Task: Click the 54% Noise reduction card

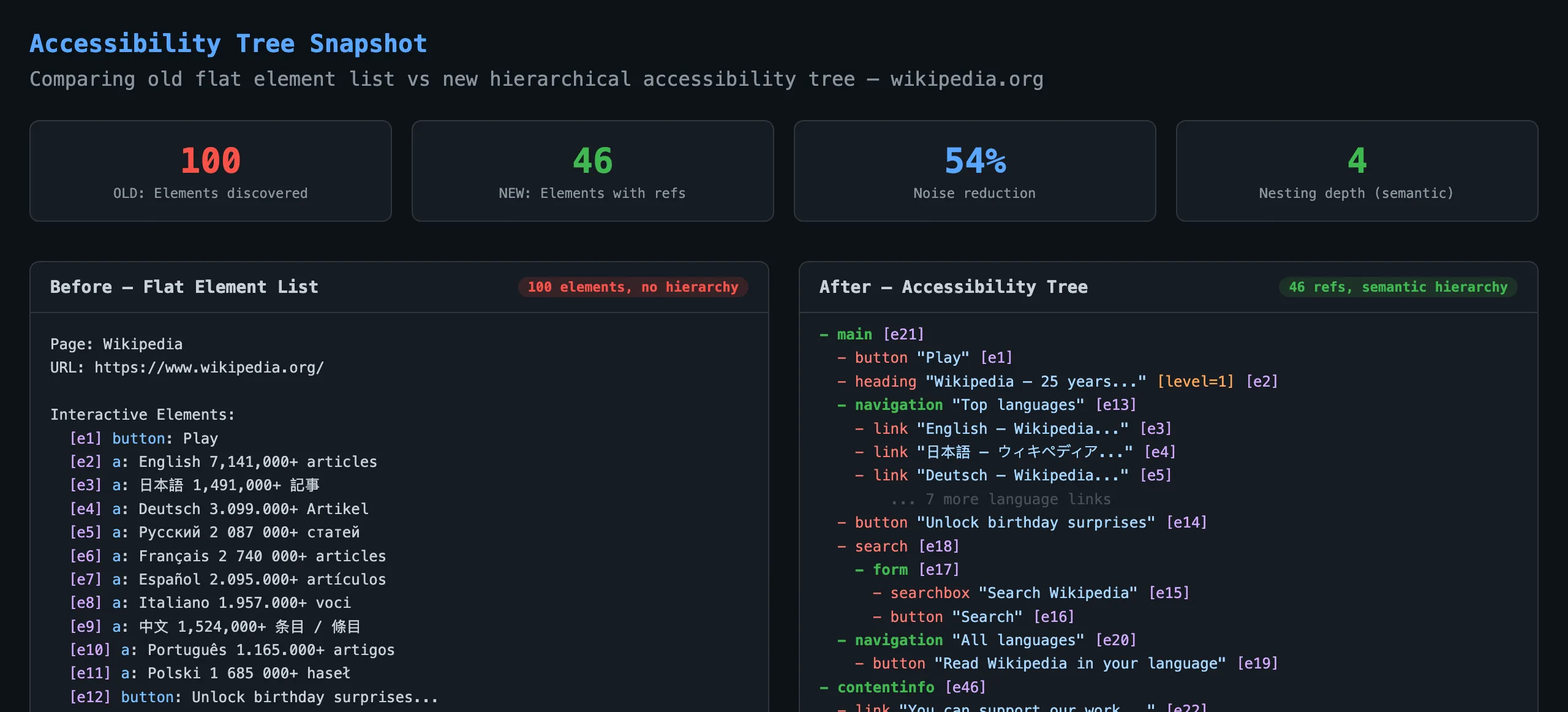Action: click(x=974, y=171)
